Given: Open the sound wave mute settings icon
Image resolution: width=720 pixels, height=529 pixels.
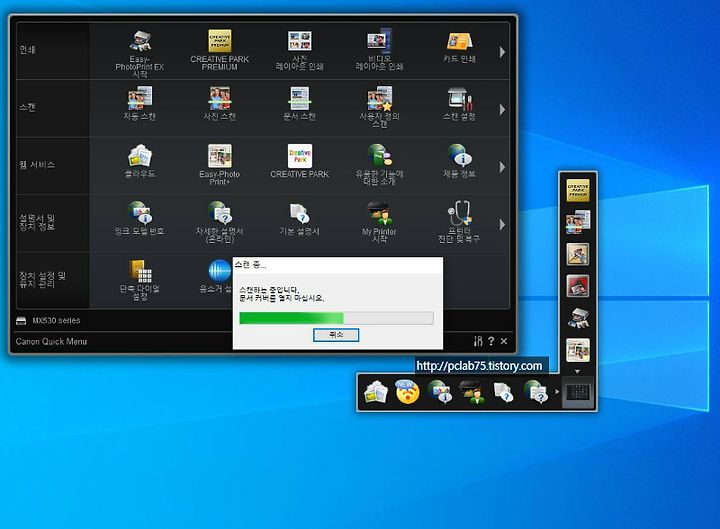Looking at the screenshot, I should tap(219, 271).
